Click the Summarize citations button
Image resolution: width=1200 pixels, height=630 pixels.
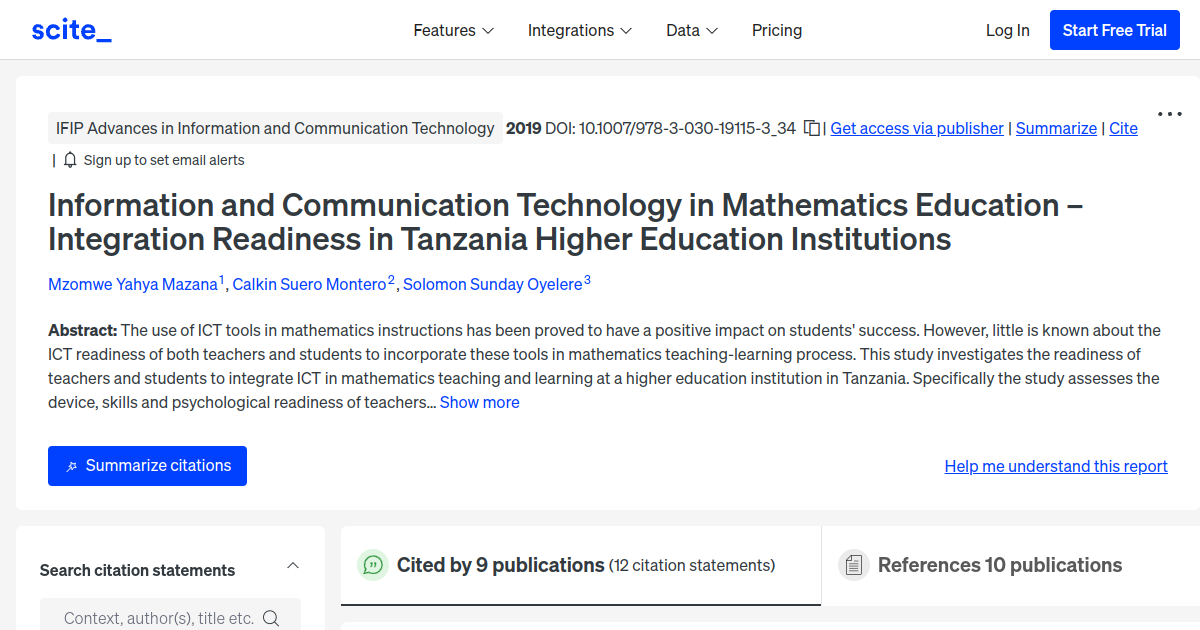pos(147,466)
